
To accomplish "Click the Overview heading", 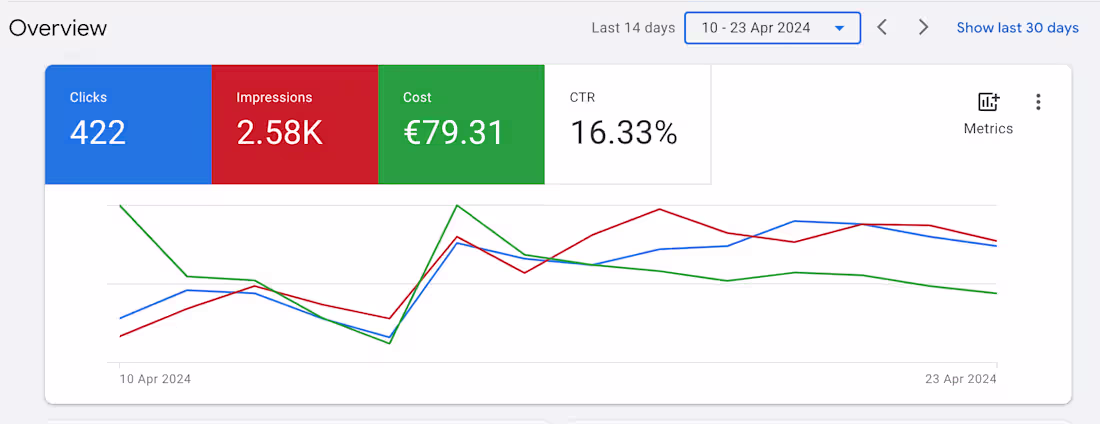I will [58, 28].
